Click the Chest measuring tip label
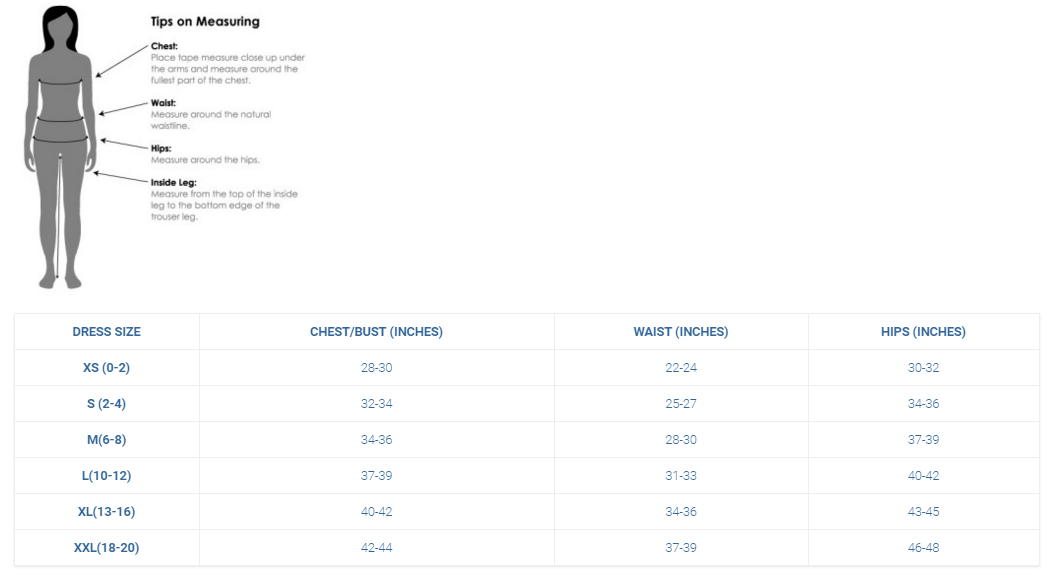Image resolution: width=1063 pixels, height=583 pixels. coord(164,46)
